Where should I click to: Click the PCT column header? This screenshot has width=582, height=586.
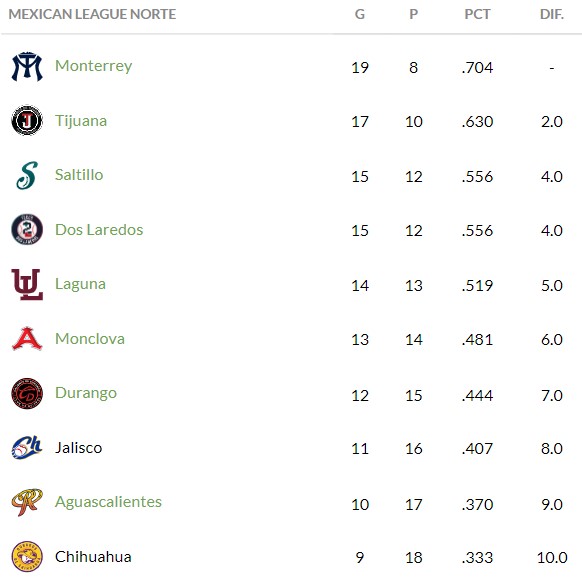(x=477, y=14)
